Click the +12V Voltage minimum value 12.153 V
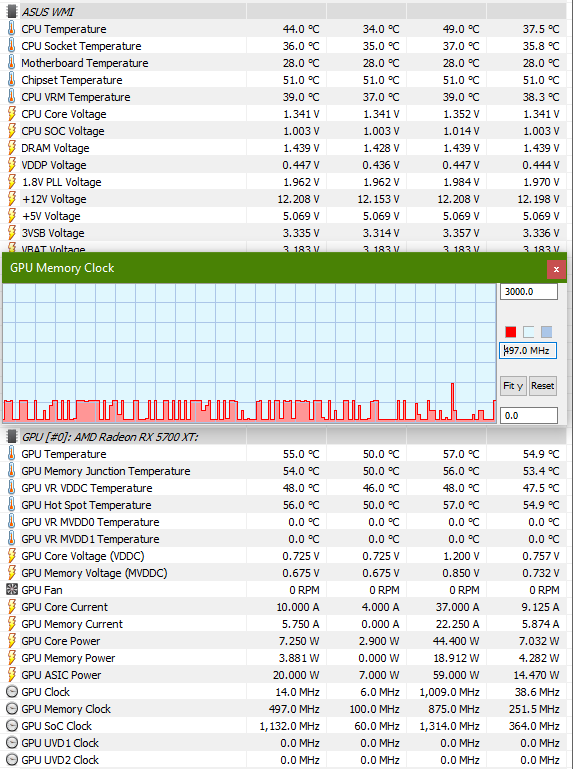The width and height of the screenshot is (573, 769). (378, 199)
